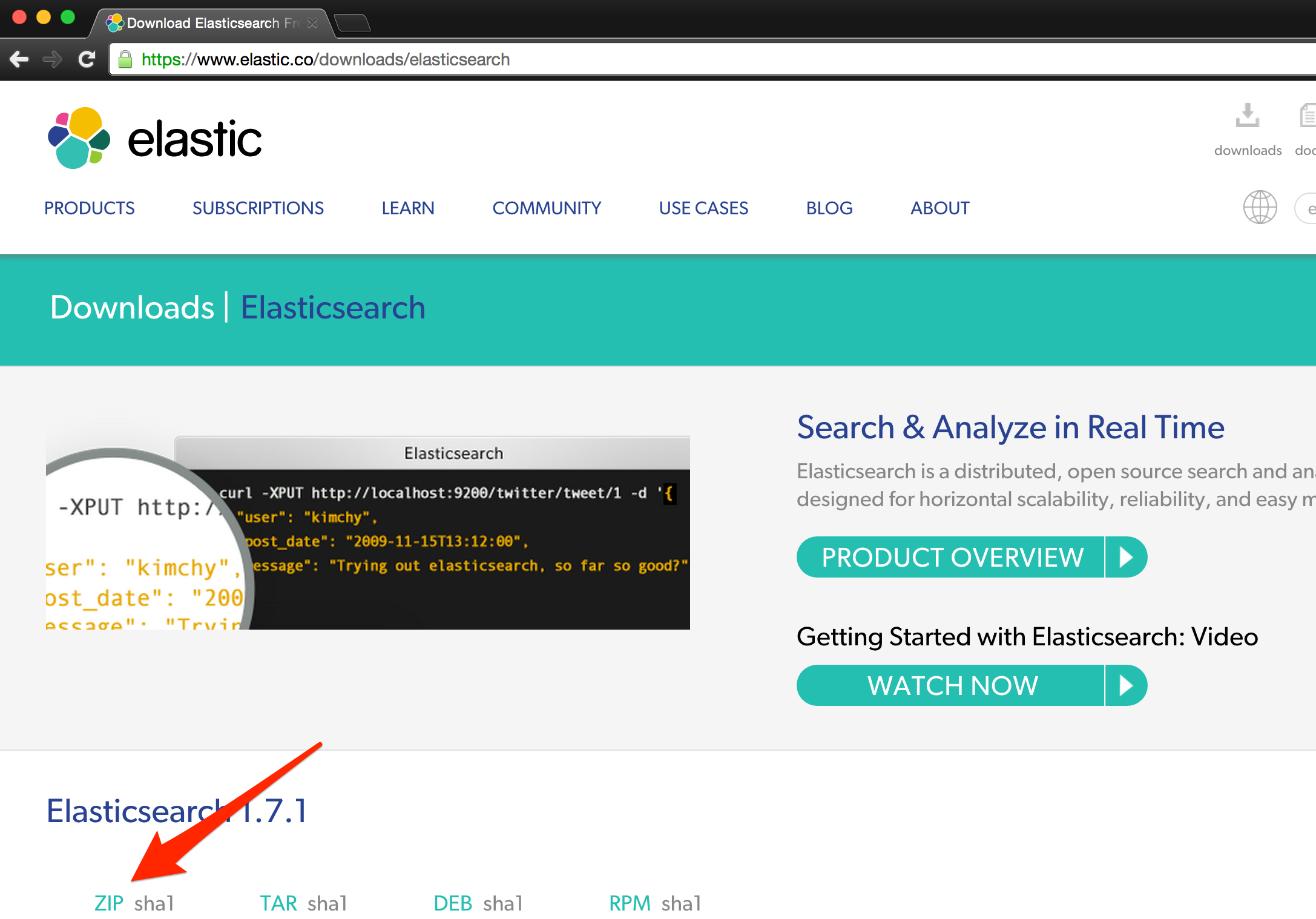
Task: Download the DEB package
Action: [453, 903]
